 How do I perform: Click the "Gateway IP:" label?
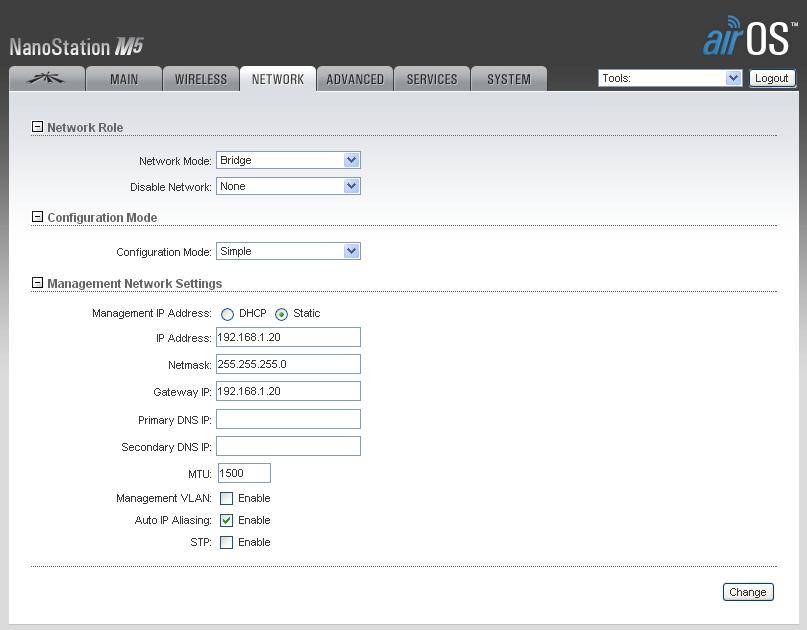[x=182, y=392]
